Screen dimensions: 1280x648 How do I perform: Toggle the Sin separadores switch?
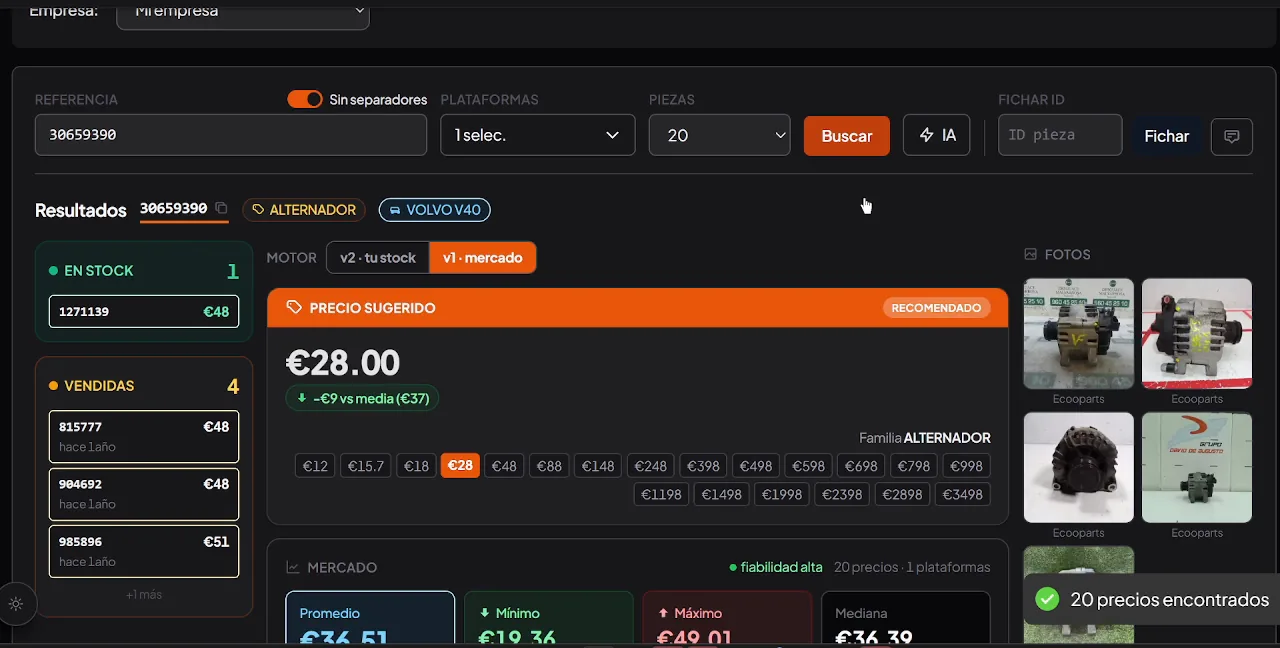coord(305,99)
